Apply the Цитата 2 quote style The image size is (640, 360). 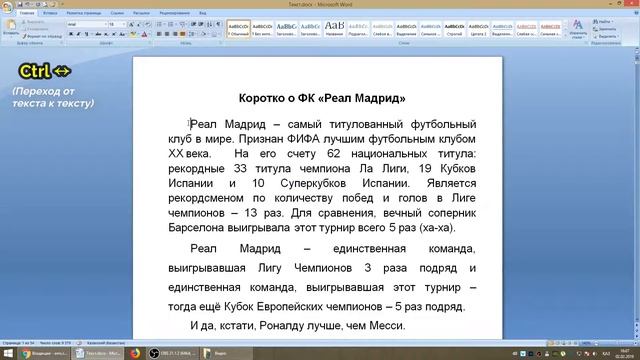pos(478,29)
